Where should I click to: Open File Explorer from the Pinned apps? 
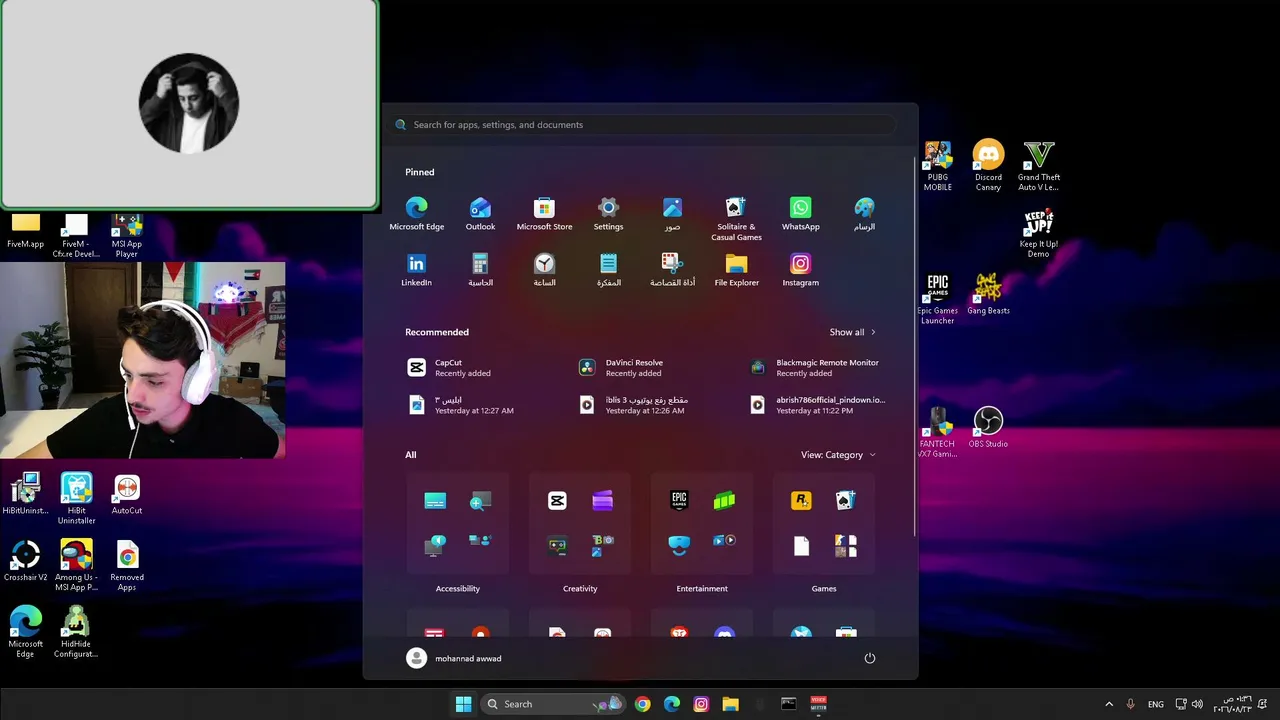click(x=736, y=270)
